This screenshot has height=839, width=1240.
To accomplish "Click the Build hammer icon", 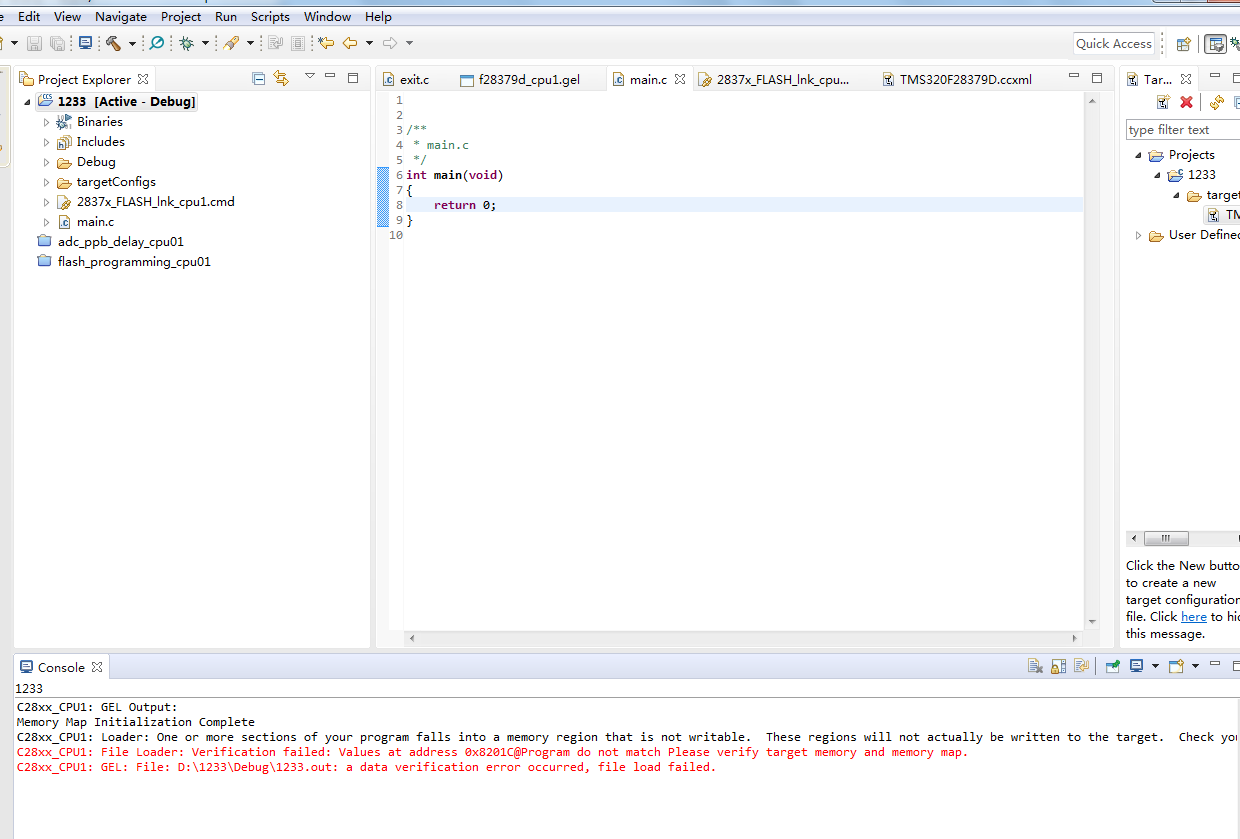I will (113, 43).
